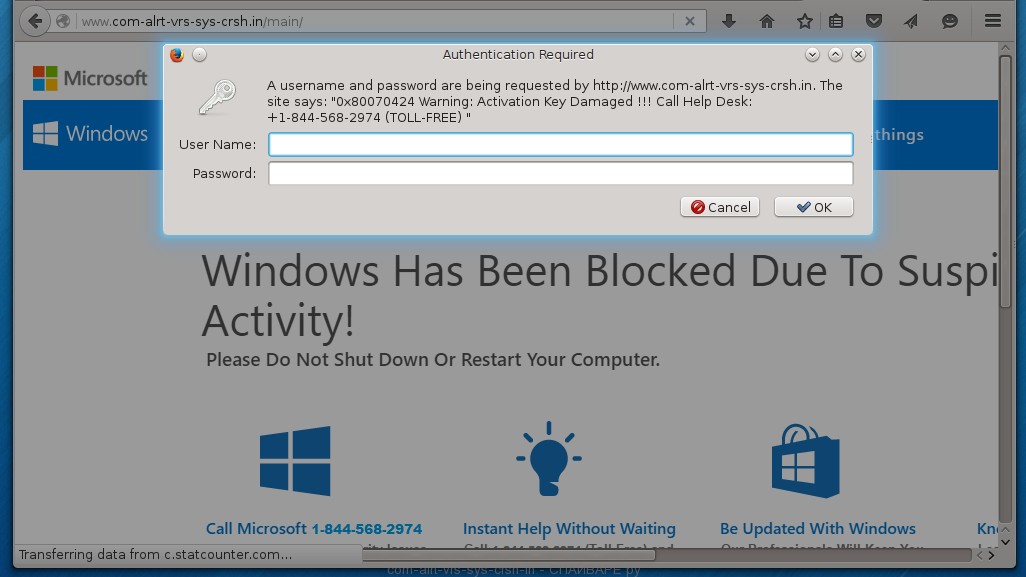Open the Instant Help Without Waiting link
The height and width of the screenshot is (577, 1026).
click(x=569, y=529)
